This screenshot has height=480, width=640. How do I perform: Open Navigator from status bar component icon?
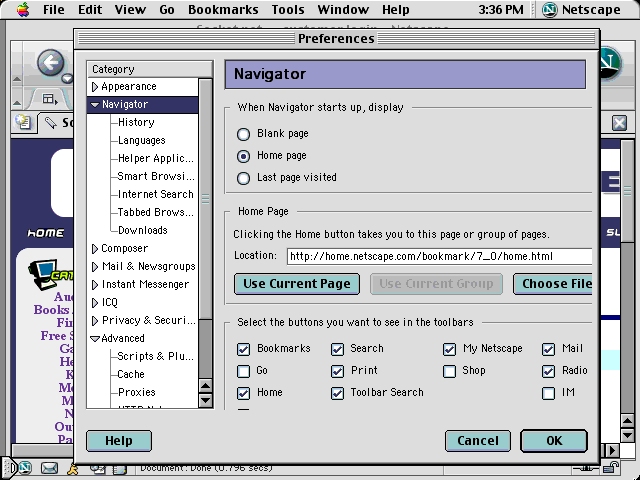[25, 467]
